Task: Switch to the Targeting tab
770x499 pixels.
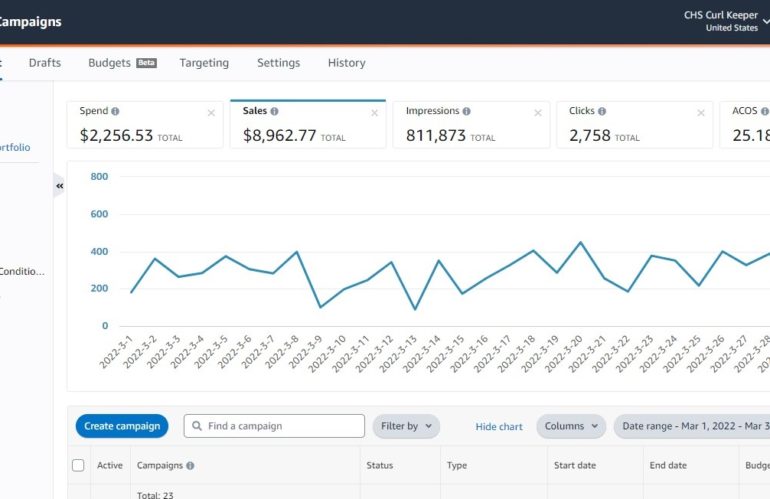Action: click(204, 63)
